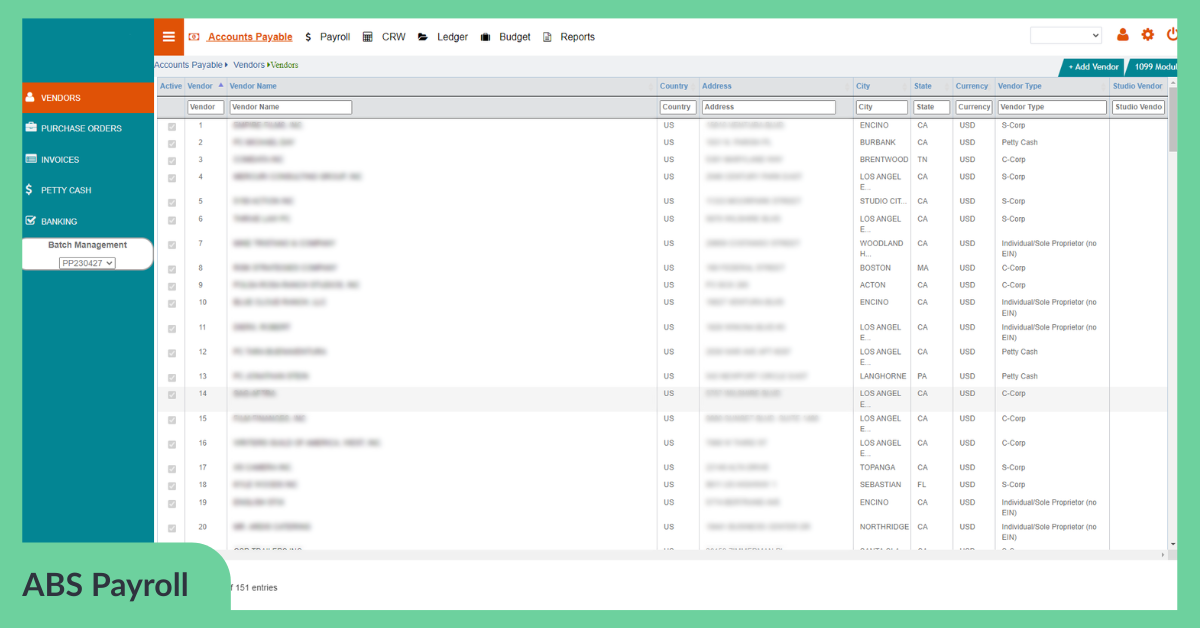Click the City filter field
Image resolution: width=1200 pixels, height=628 pixels.
click(882, 107)
